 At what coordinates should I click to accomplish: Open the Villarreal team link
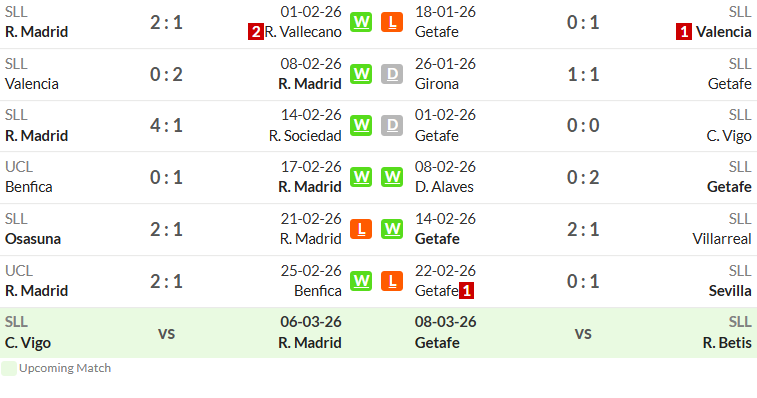coord(722,239)
